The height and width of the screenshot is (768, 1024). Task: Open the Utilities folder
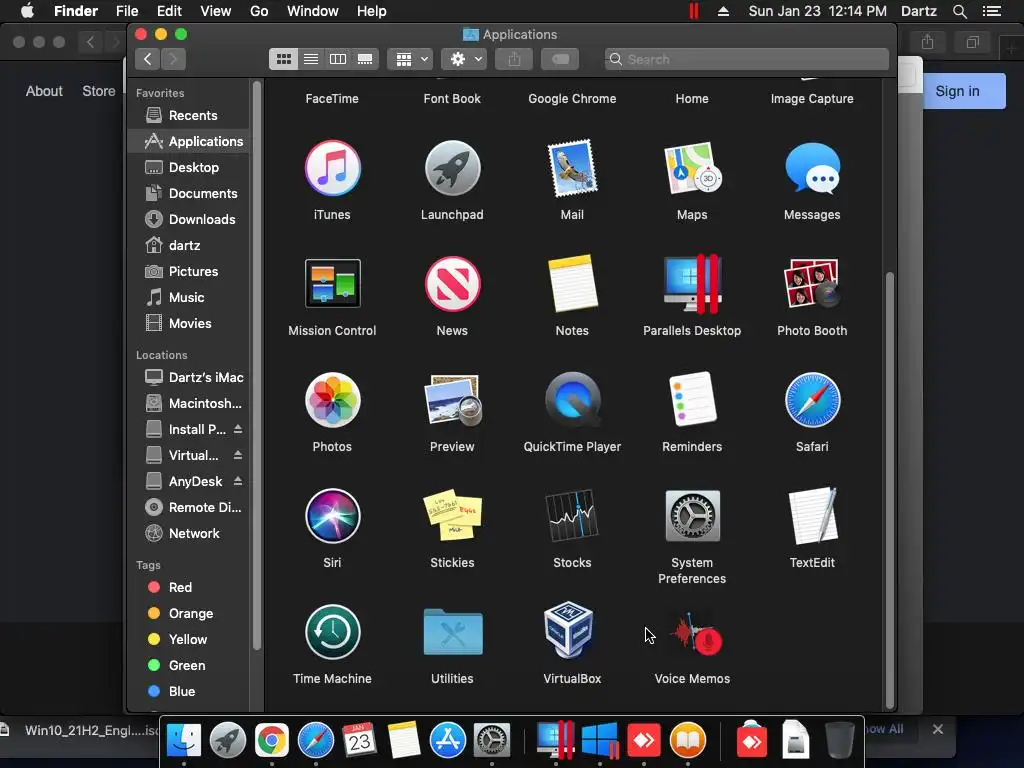pos(452,632)
